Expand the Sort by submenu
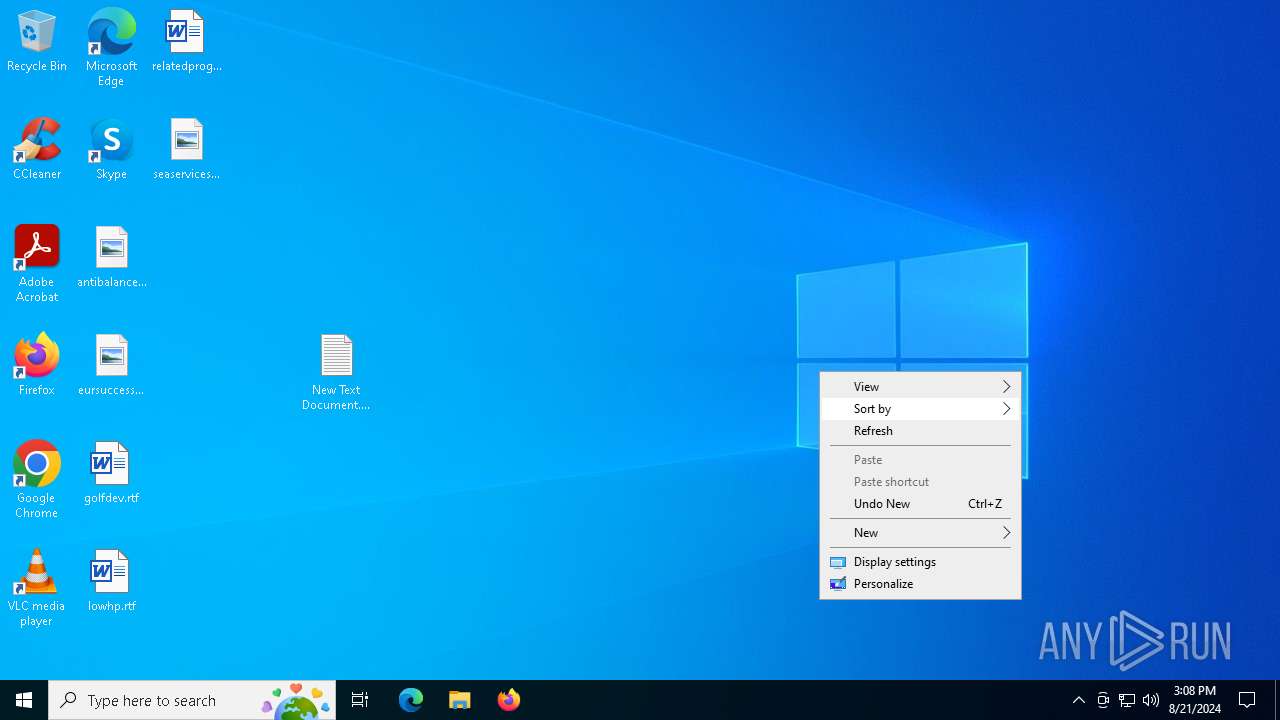The width and height of the screenshot is (1280, 720). [920, 409]
